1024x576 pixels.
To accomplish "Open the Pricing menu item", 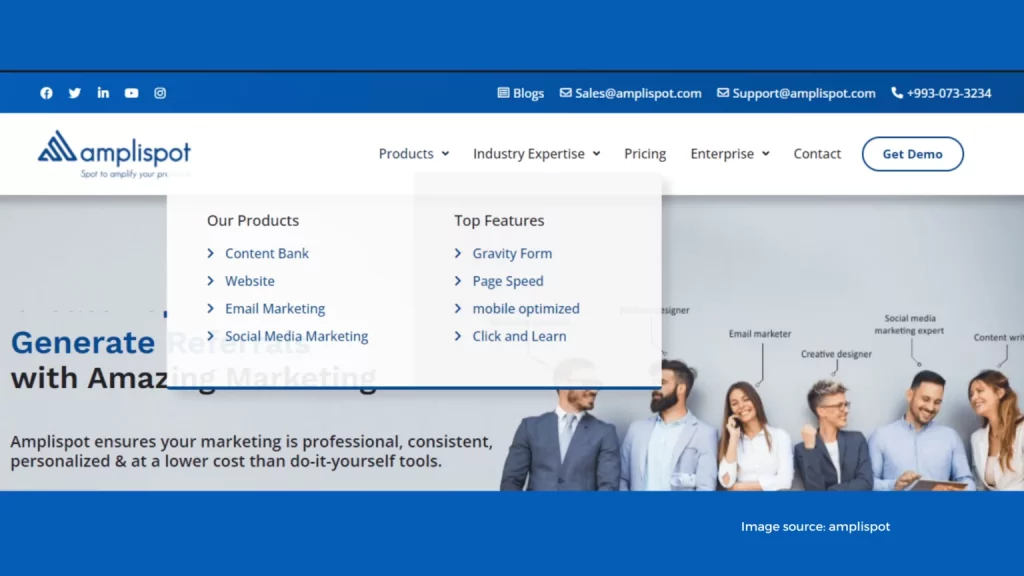I will pos(645,153).
